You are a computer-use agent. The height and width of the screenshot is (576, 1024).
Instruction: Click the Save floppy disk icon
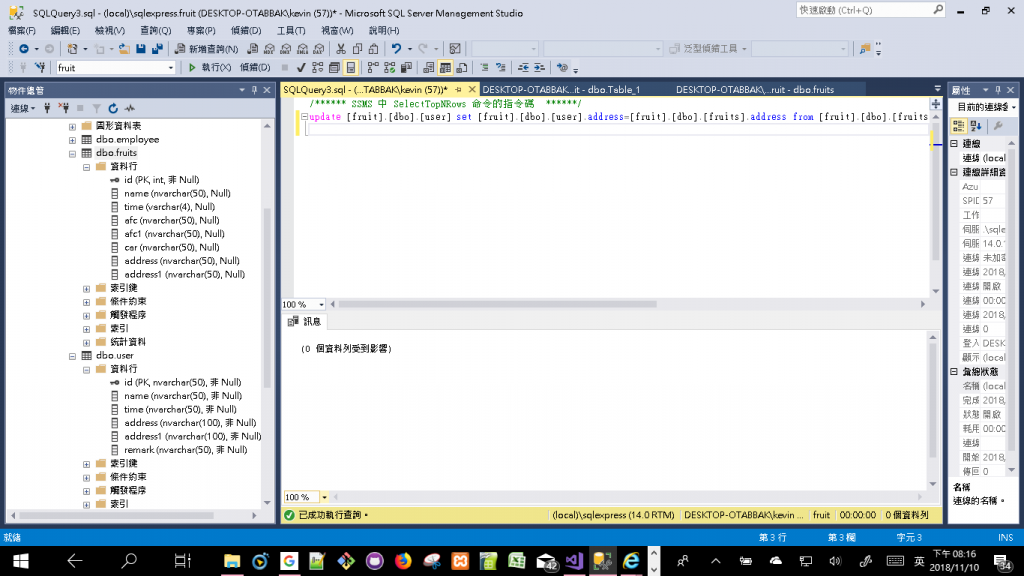point(140,49)
